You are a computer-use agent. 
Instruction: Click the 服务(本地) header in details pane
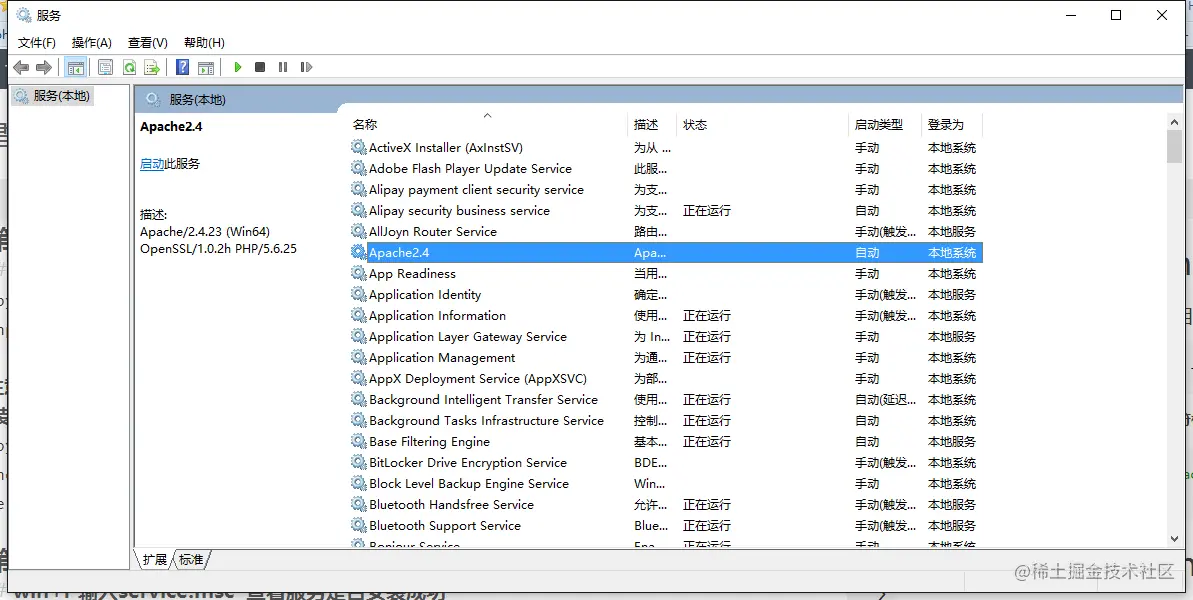click(197, 100)
